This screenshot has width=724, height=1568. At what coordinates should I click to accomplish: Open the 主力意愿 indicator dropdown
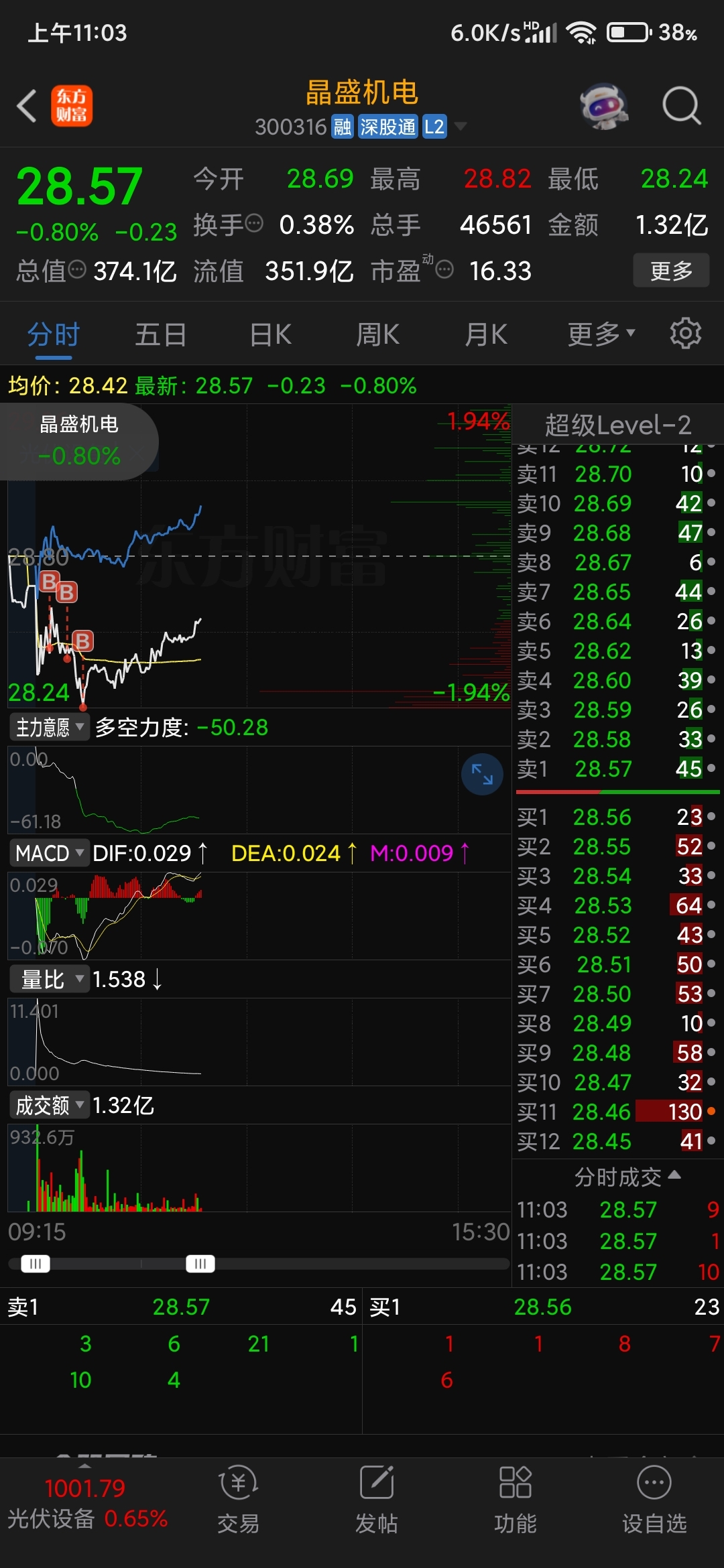(x=49, y=727)
